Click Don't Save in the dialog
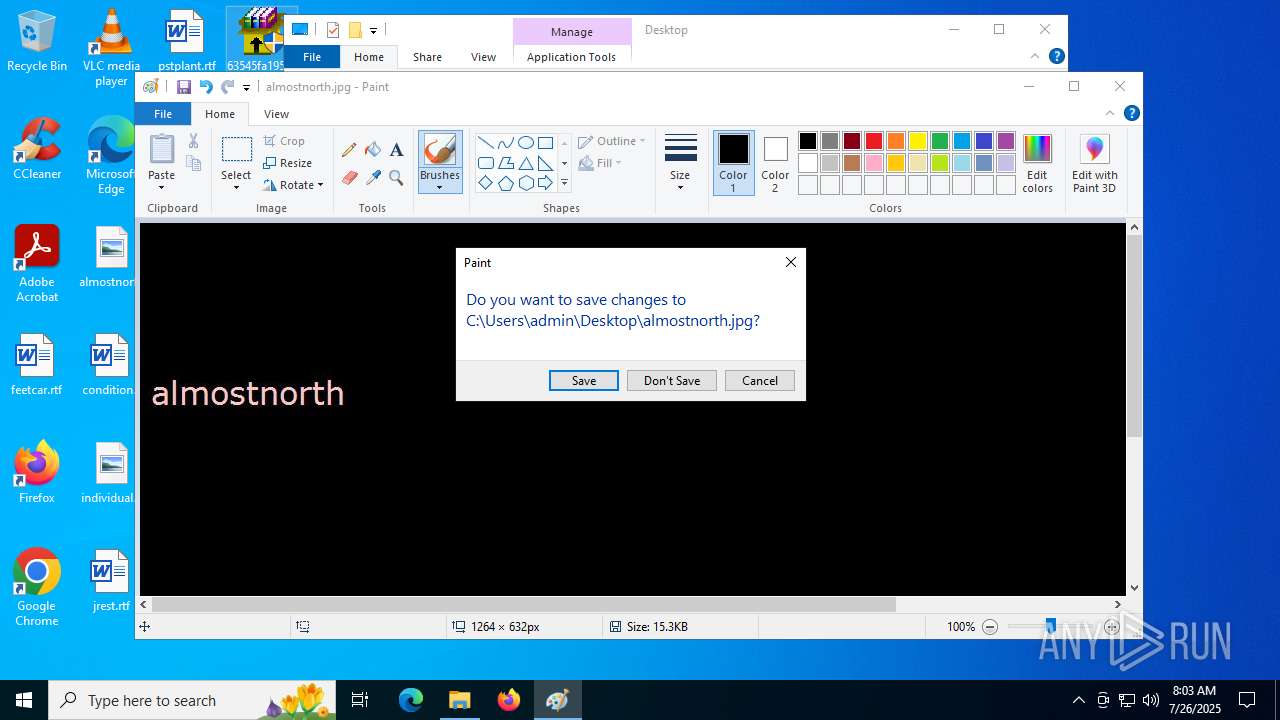Image resolution: width=1280 pixels, height=720 pixels. (672, 381)
